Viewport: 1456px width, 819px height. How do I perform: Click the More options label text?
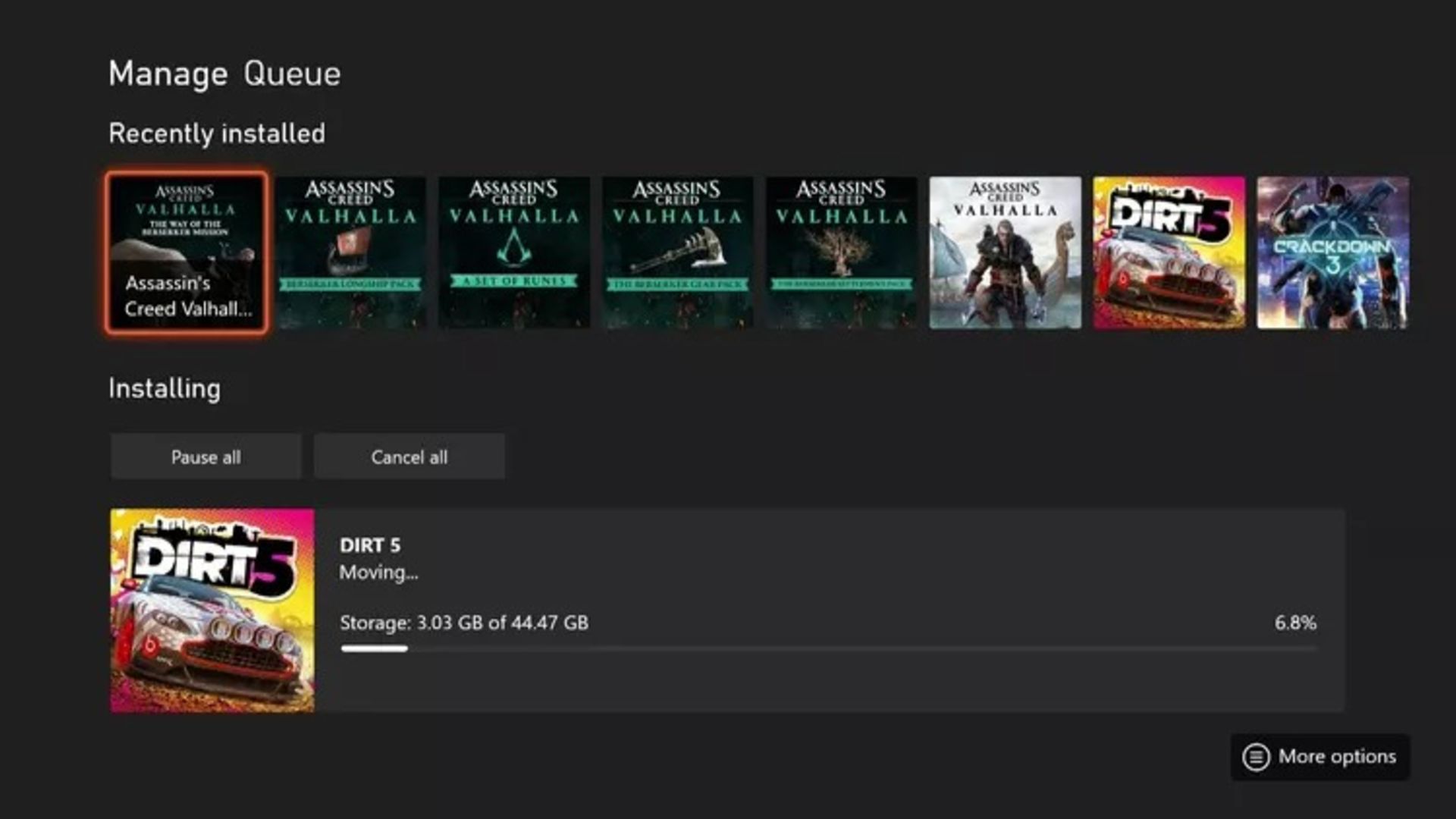pos(1337,757)
